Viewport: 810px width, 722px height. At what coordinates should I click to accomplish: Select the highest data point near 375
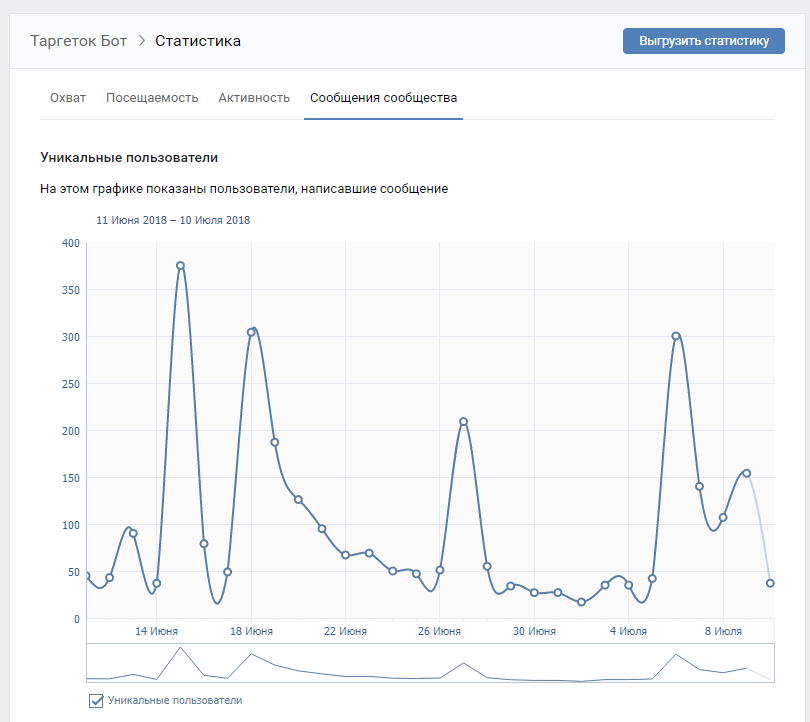click(x=180, y=266)
